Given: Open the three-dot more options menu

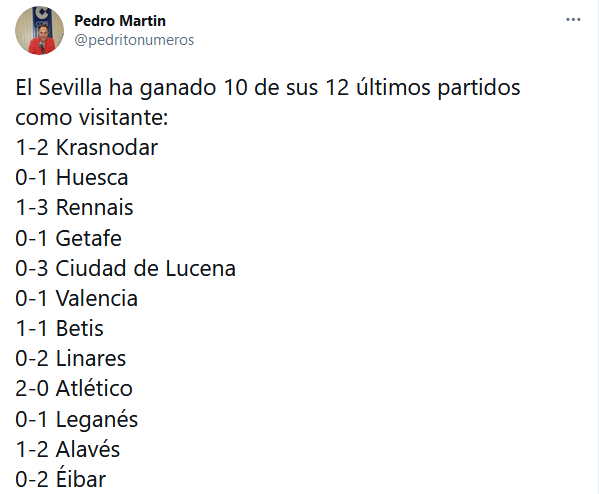Looking at the screenshot, I should [573, 19].
